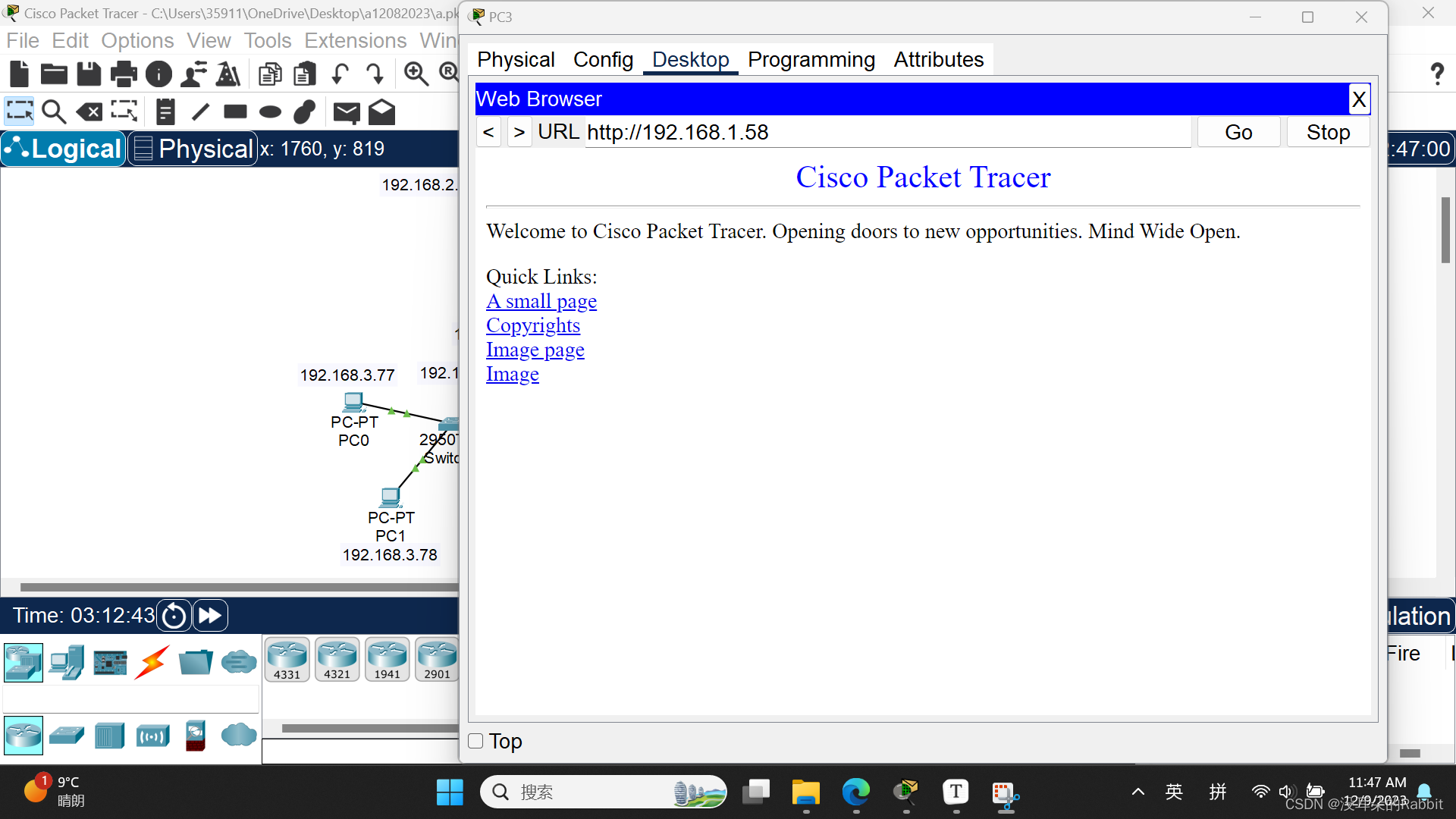This screenshot has width=1456, height=819.
Task: Choose the Draw Freeform tool
Action: point(305,111)
